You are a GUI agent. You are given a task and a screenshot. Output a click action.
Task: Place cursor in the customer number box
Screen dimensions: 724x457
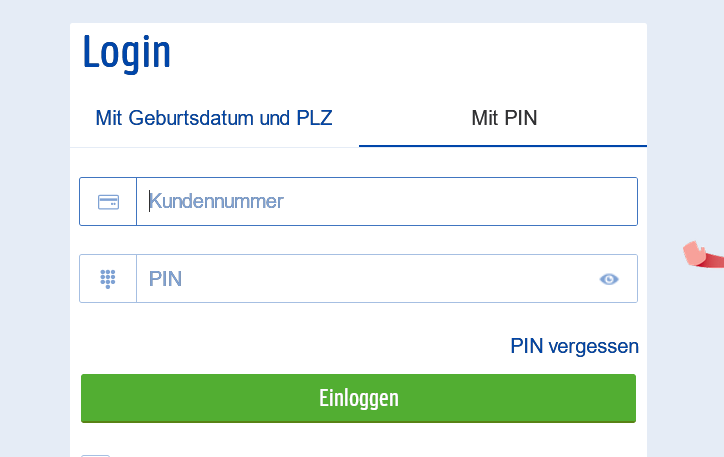pyautogui.click(x=386, y=201)
